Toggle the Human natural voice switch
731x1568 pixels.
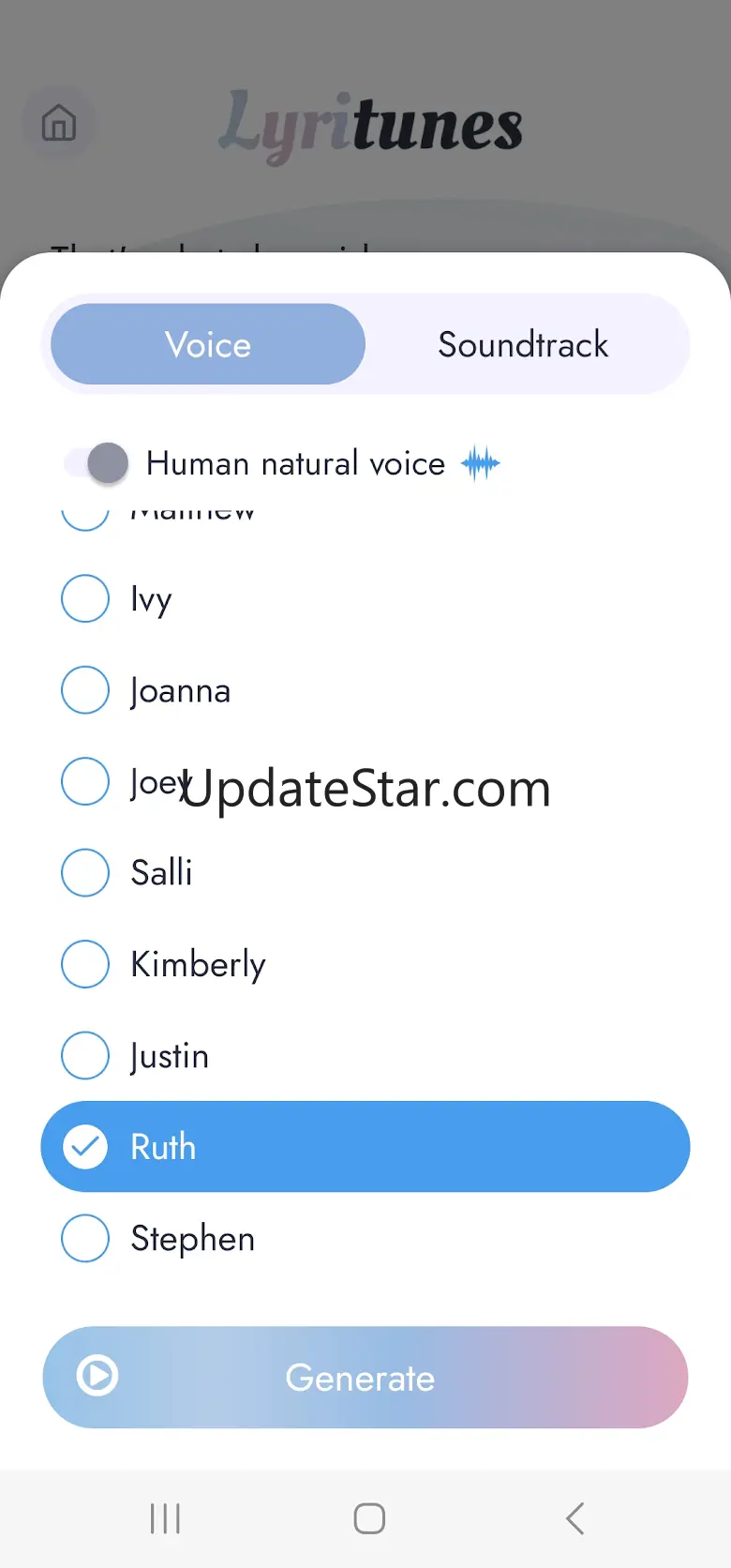(97, 463)
